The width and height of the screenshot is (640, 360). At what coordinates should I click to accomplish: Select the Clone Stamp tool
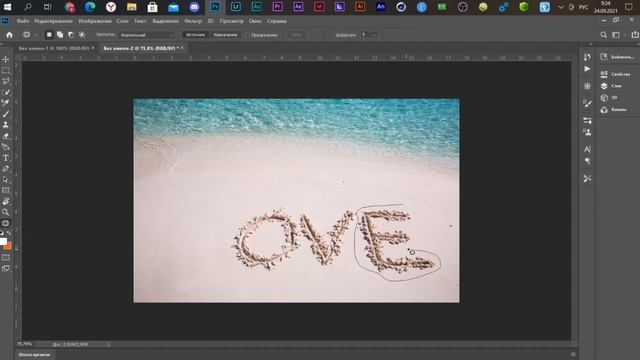(6, 125)
